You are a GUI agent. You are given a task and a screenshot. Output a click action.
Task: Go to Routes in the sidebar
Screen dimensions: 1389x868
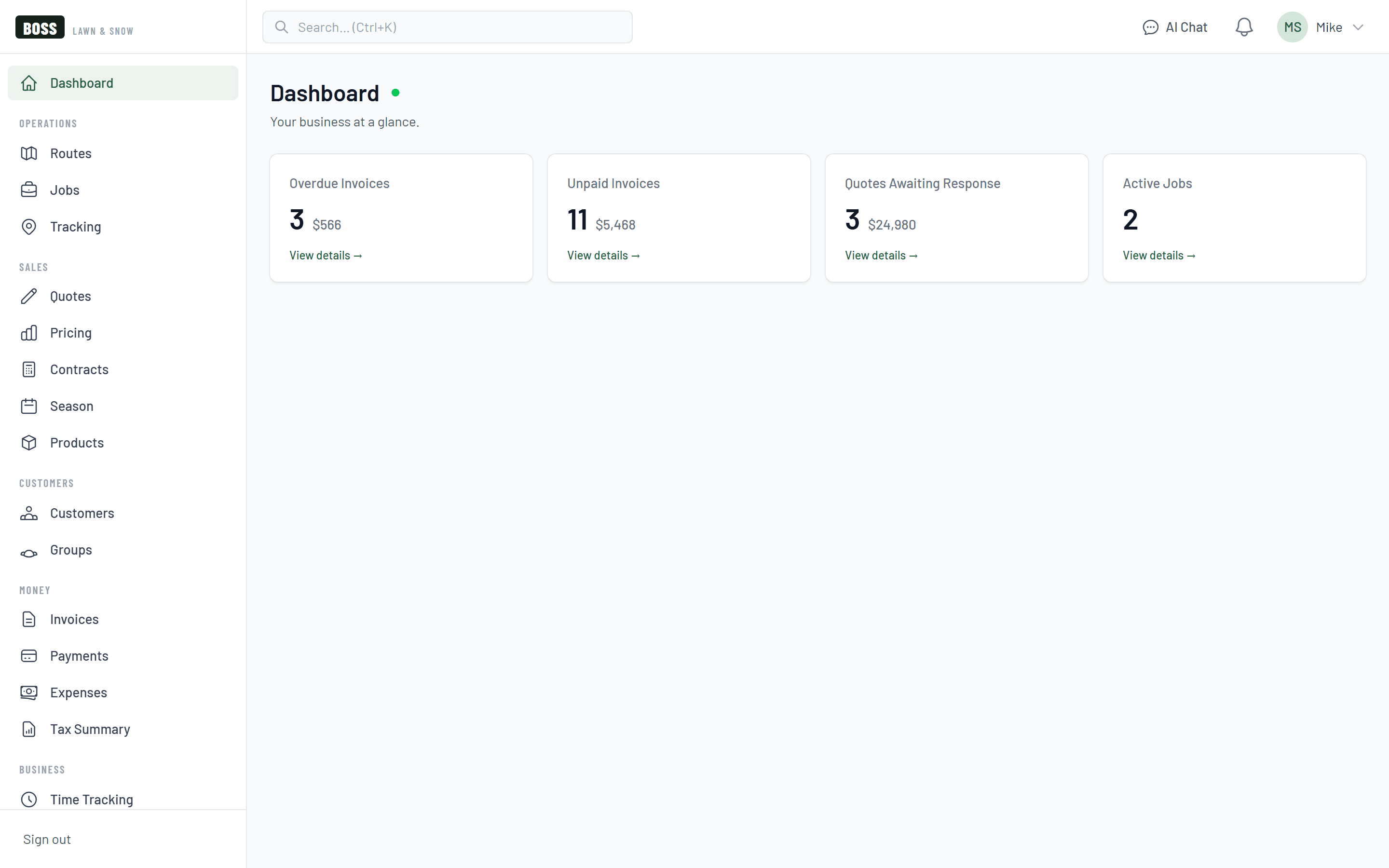(123, 153)
